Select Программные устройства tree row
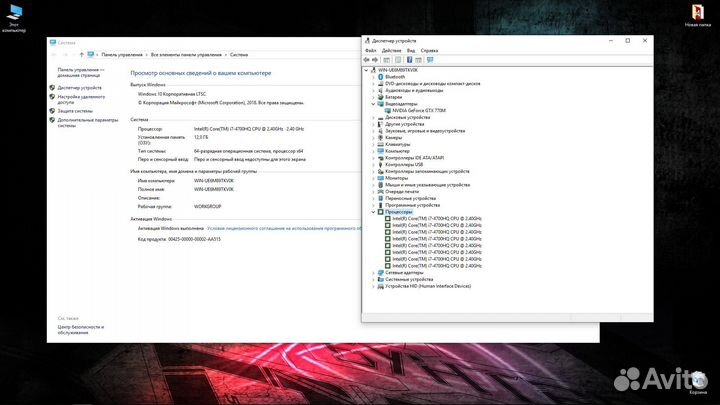The width and height of the screenshot is (720, 405). pos(412,205)
